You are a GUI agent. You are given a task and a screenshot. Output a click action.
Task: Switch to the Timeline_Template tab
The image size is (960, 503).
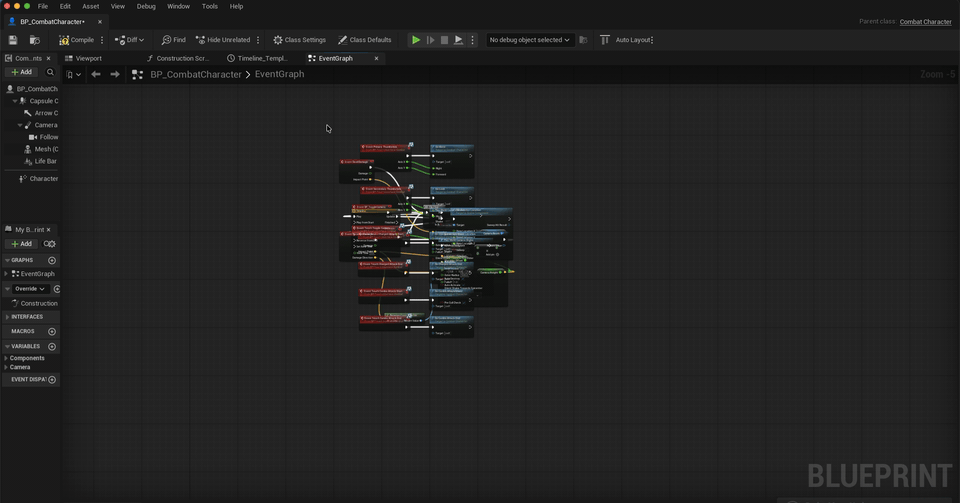258,58
